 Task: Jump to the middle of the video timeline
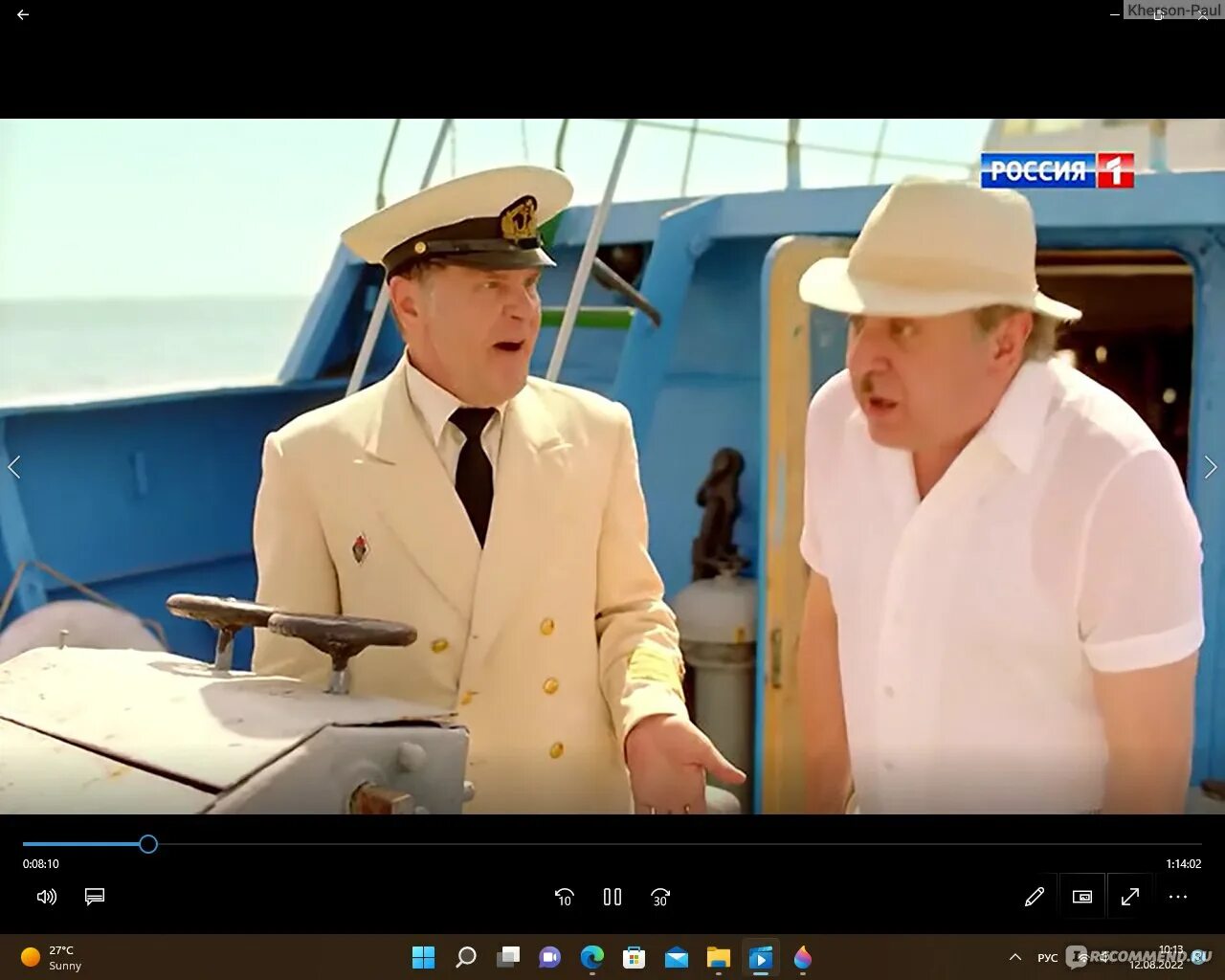tap(612, 844)
